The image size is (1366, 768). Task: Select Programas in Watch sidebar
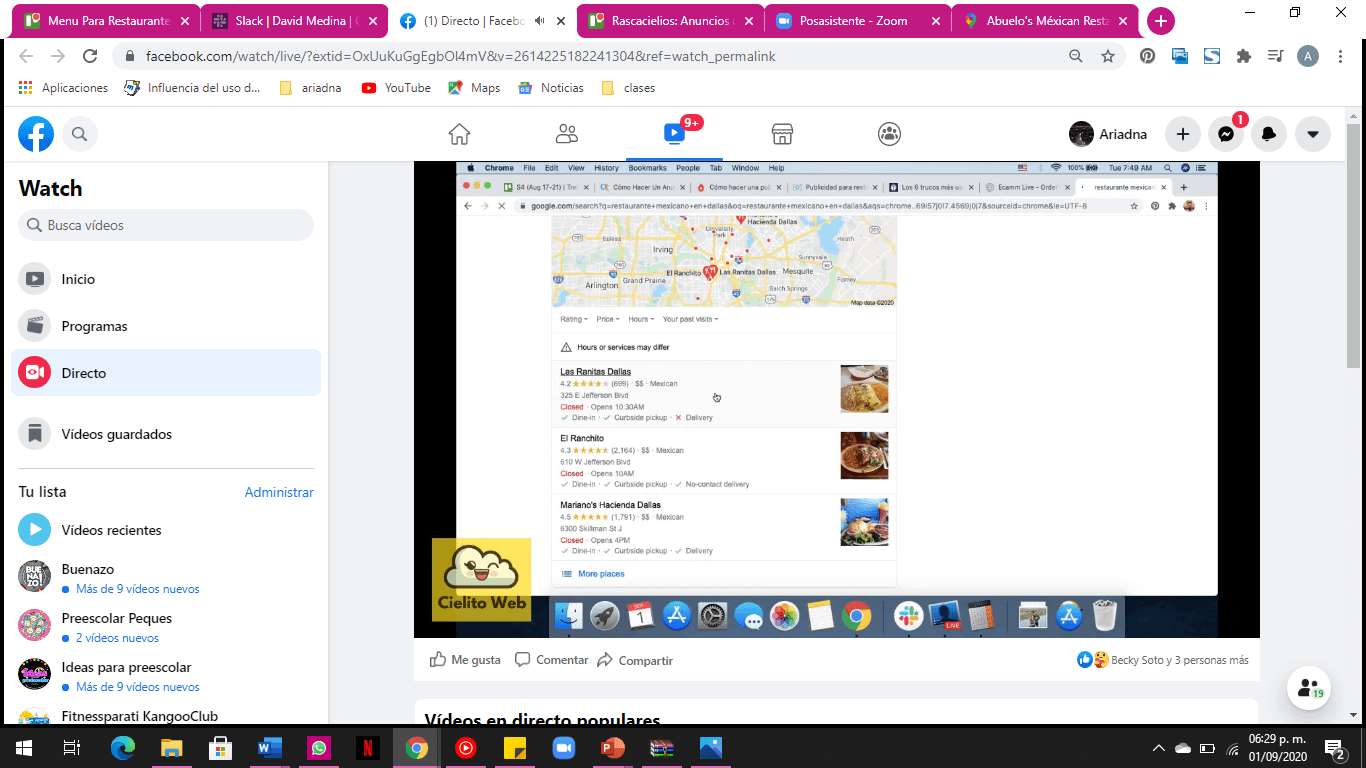[x=166, y=326]
